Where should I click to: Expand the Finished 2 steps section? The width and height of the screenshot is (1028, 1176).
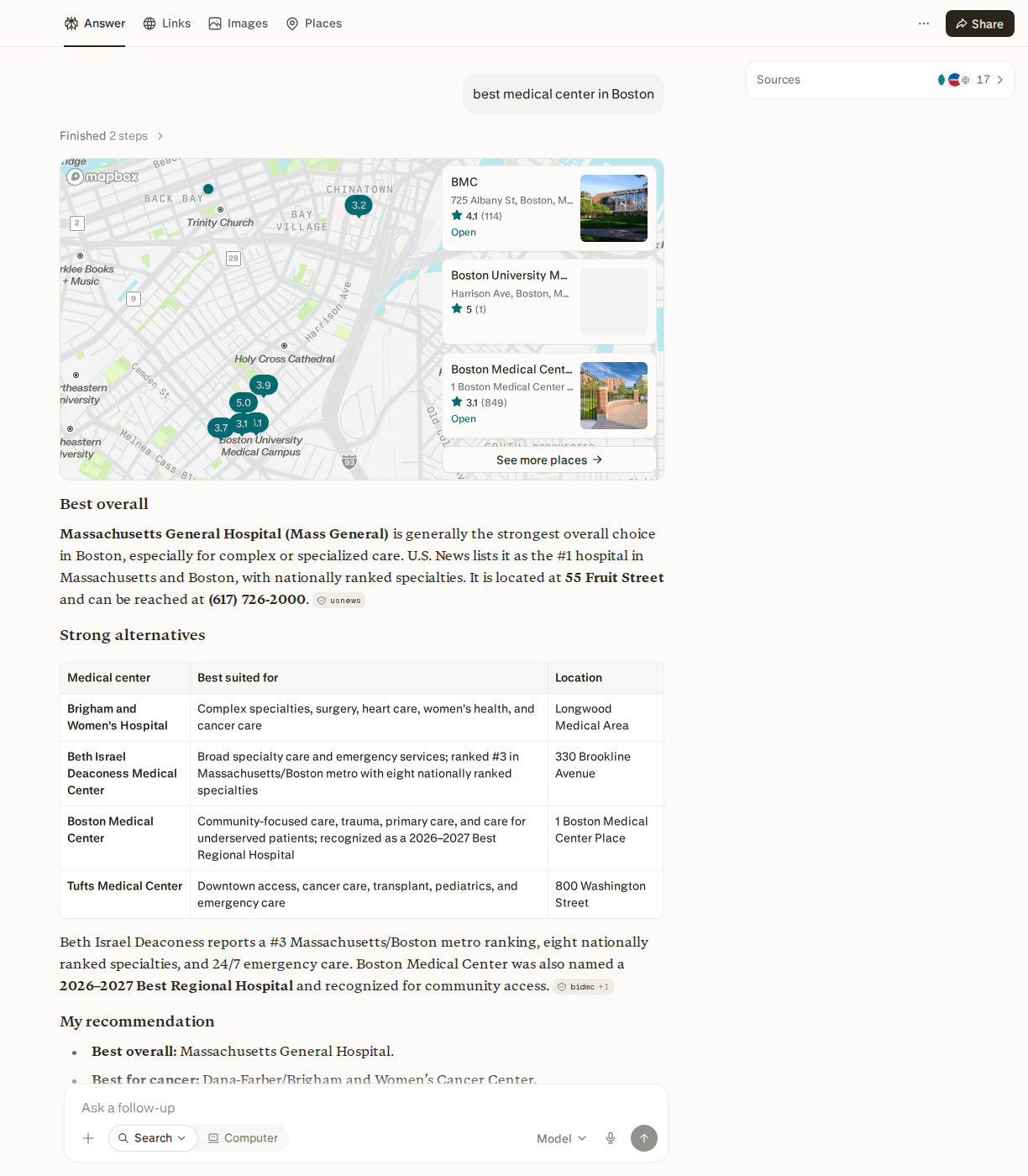112,136
